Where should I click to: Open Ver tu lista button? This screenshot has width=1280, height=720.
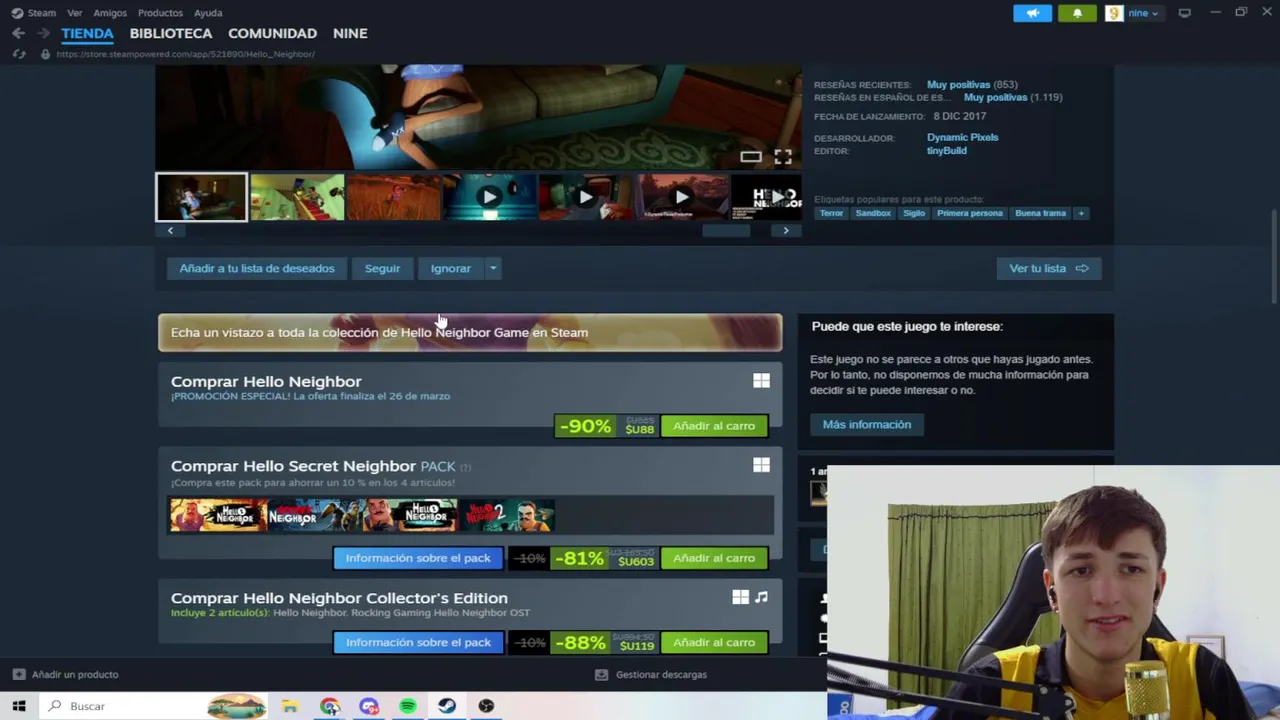coord(1048,268)
